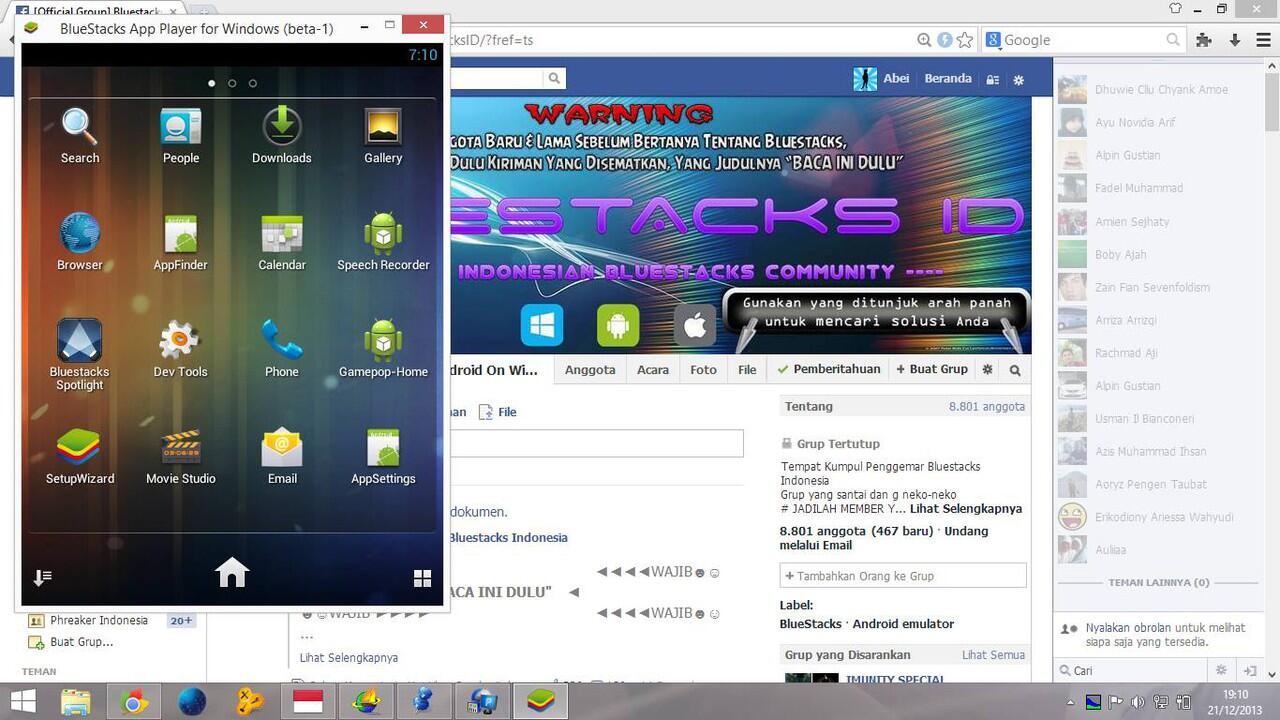Open the Anggota tab
The height and width of the screenshot is (720, 1280).
pos(589,369)
